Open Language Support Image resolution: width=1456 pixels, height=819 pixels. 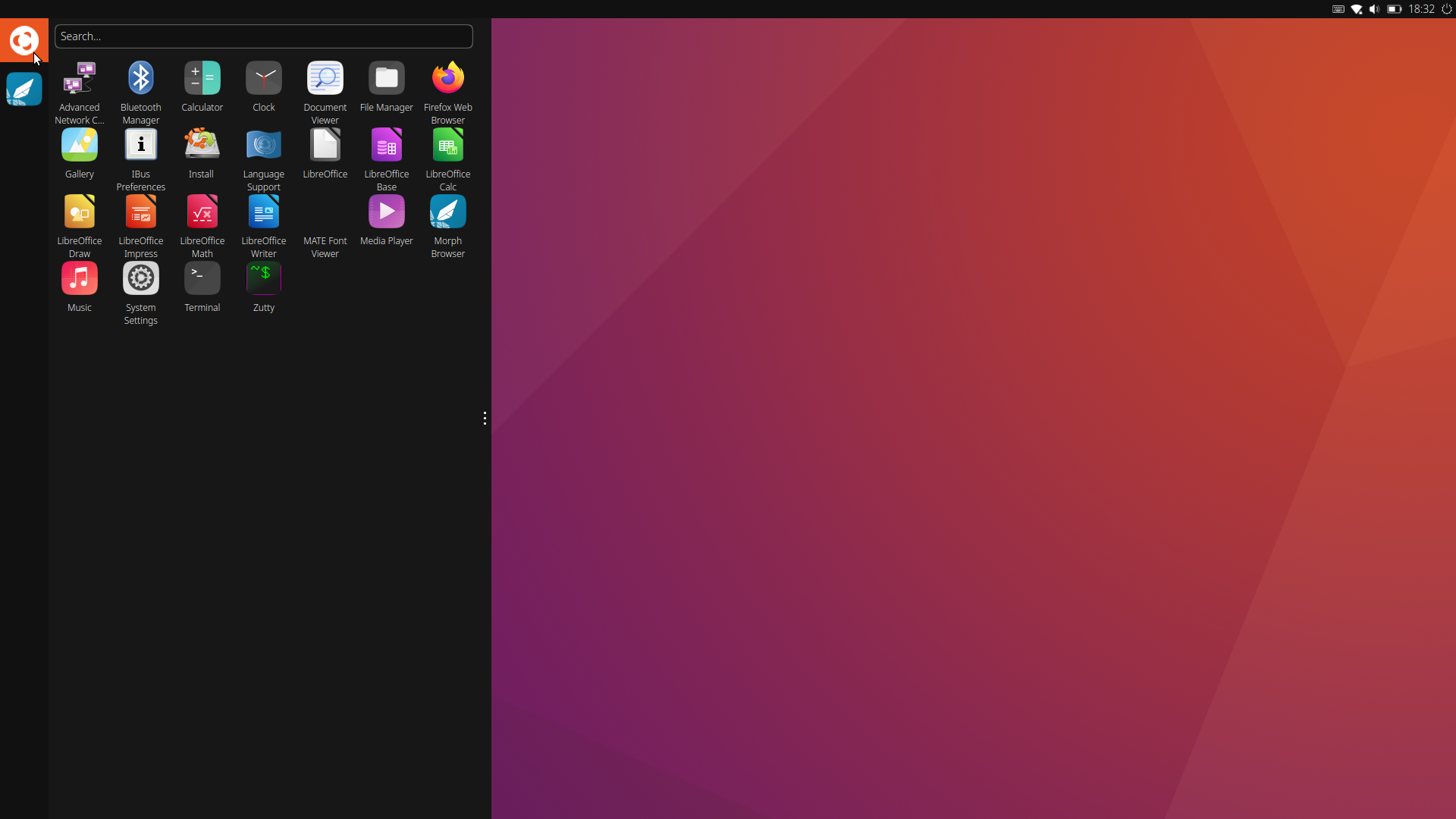(264, 159)
